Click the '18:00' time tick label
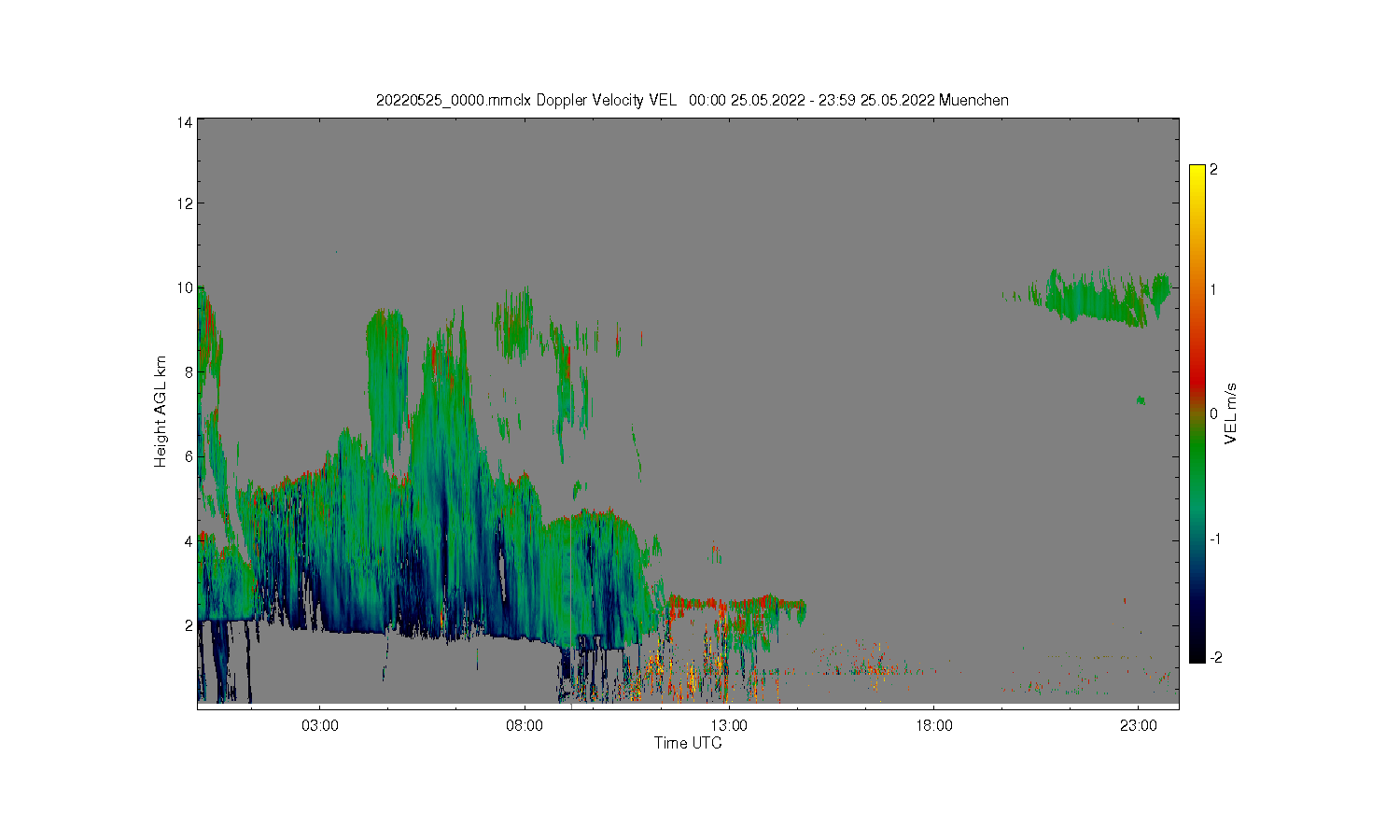The height and width of the screenshot is (840, 1400). tap(933, 726)
